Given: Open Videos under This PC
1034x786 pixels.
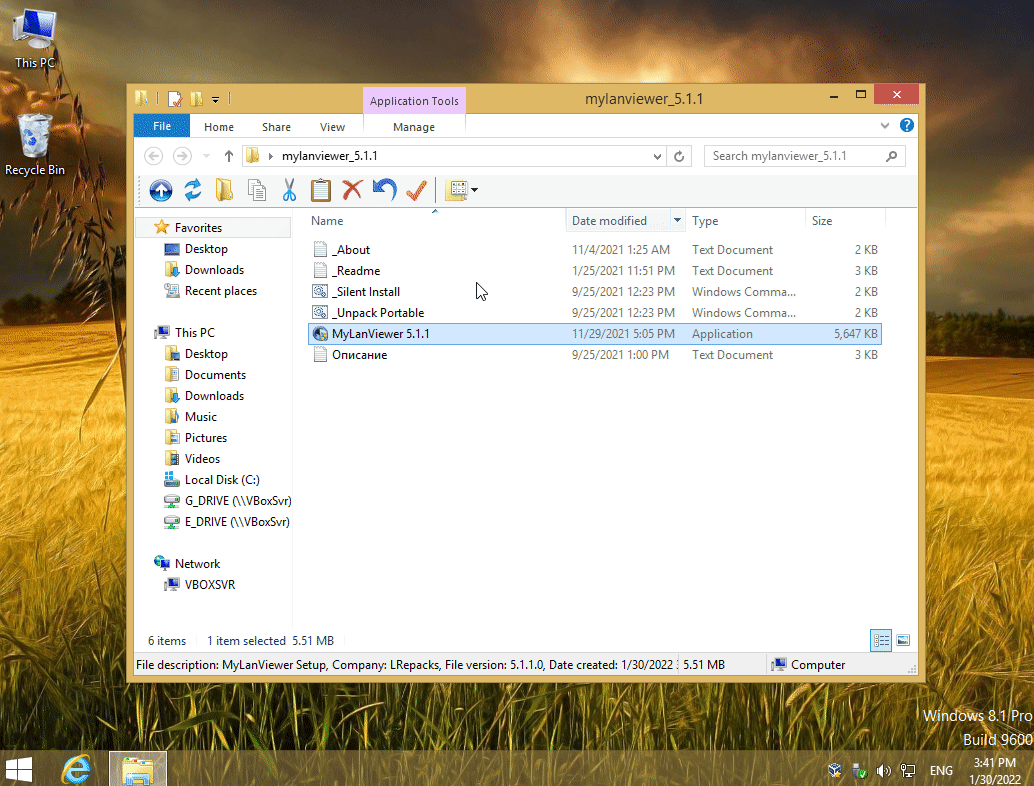Looking at the screenshot, I should 202,459.
